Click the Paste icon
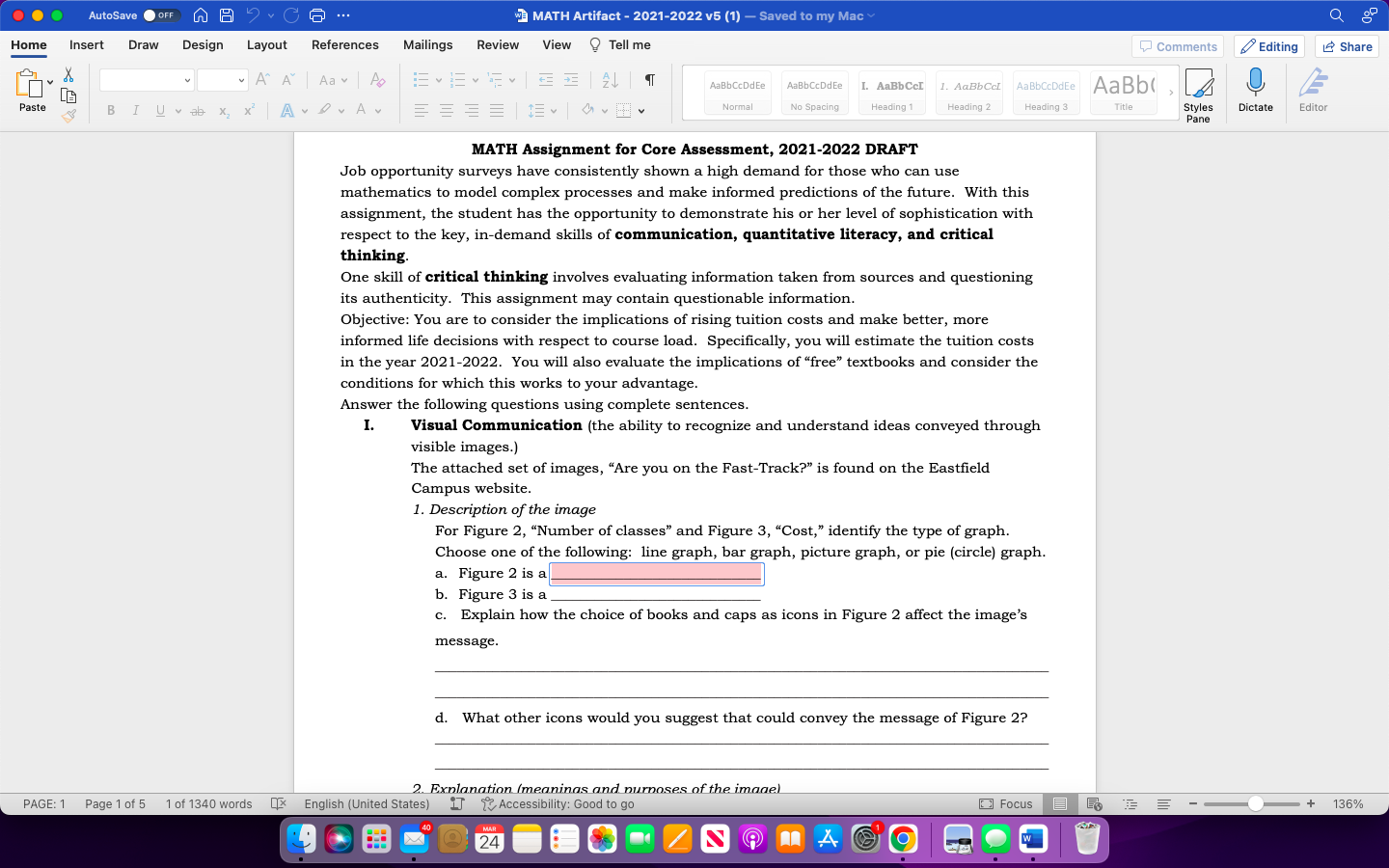1389x868 pixels. pyautogui.click(x=32, y=87)
